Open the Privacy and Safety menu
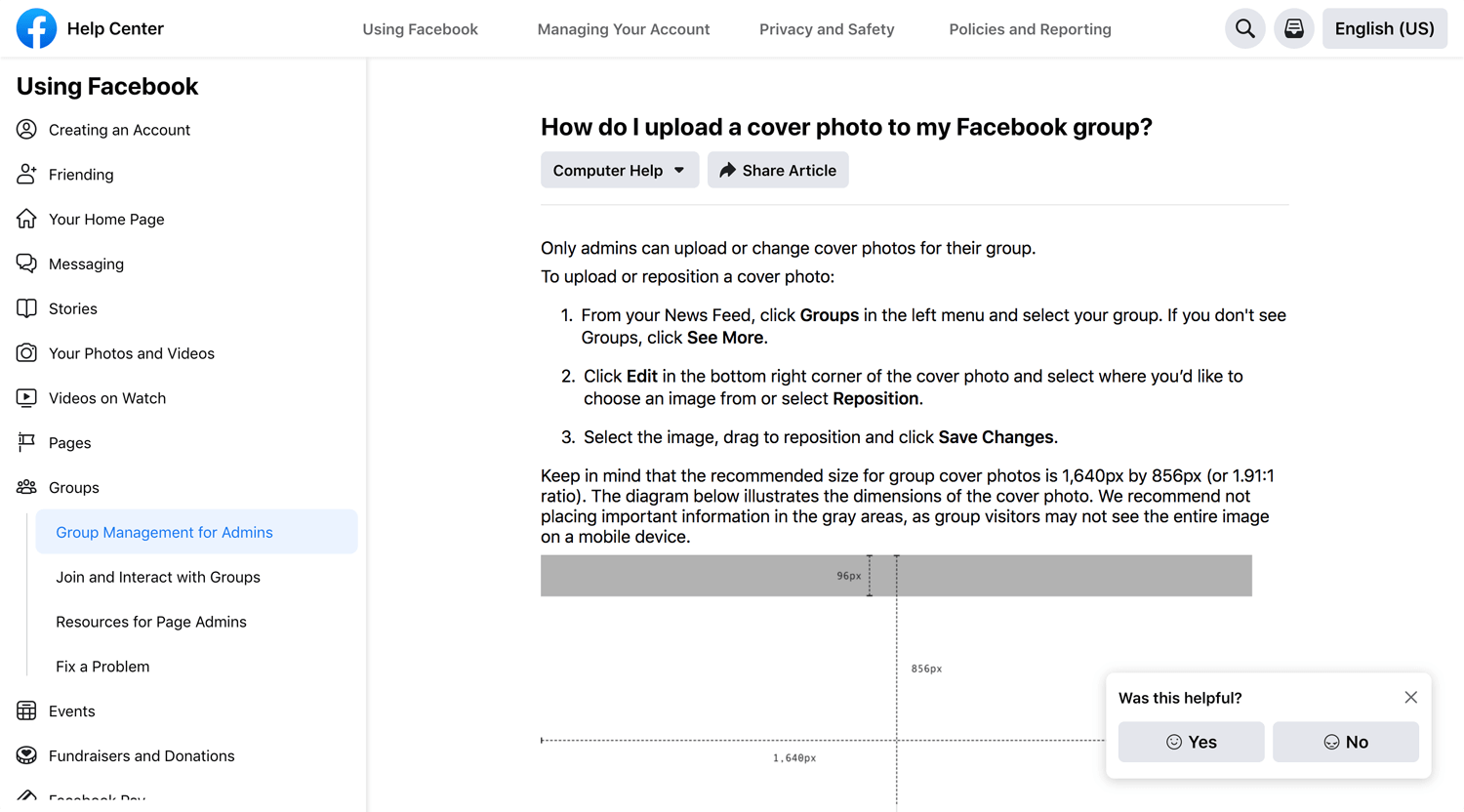The height and width of the screenshot is (812, 1464). [827, 29]
